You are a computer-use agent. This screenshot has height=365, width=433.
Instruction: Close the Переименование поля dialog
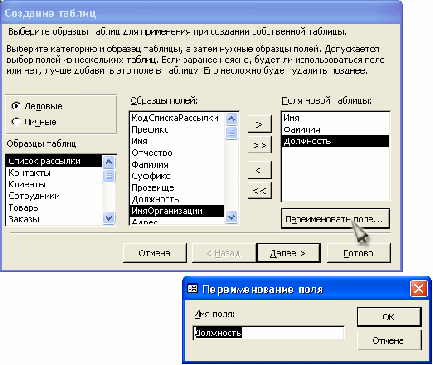419,288
